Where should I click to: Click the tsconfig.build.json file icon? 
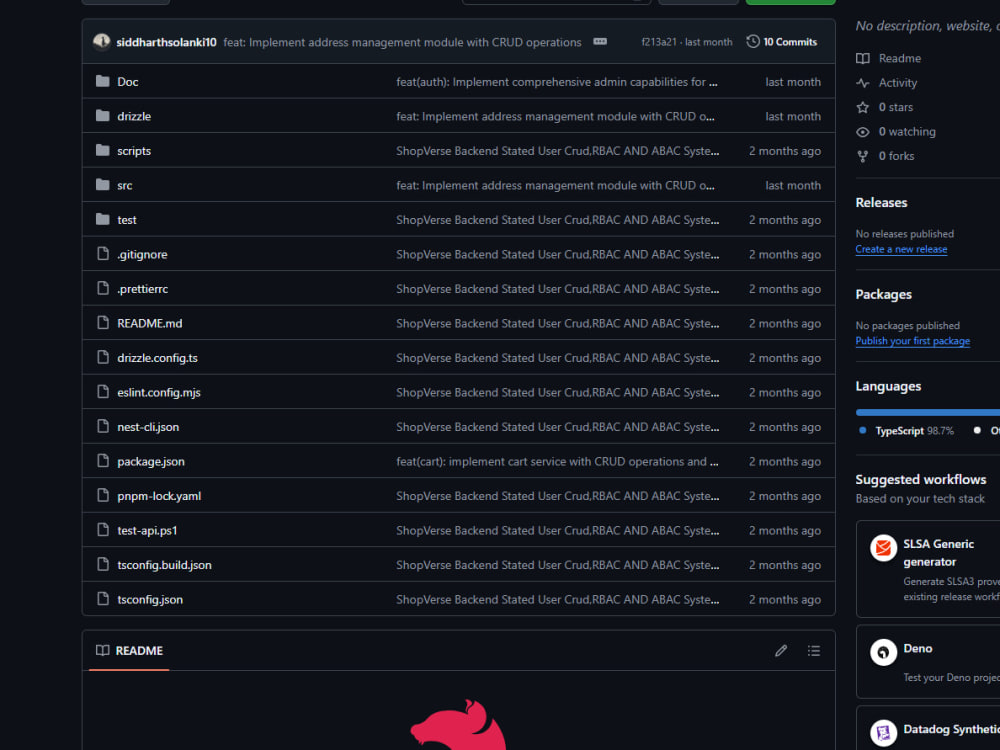click(103, 564)
